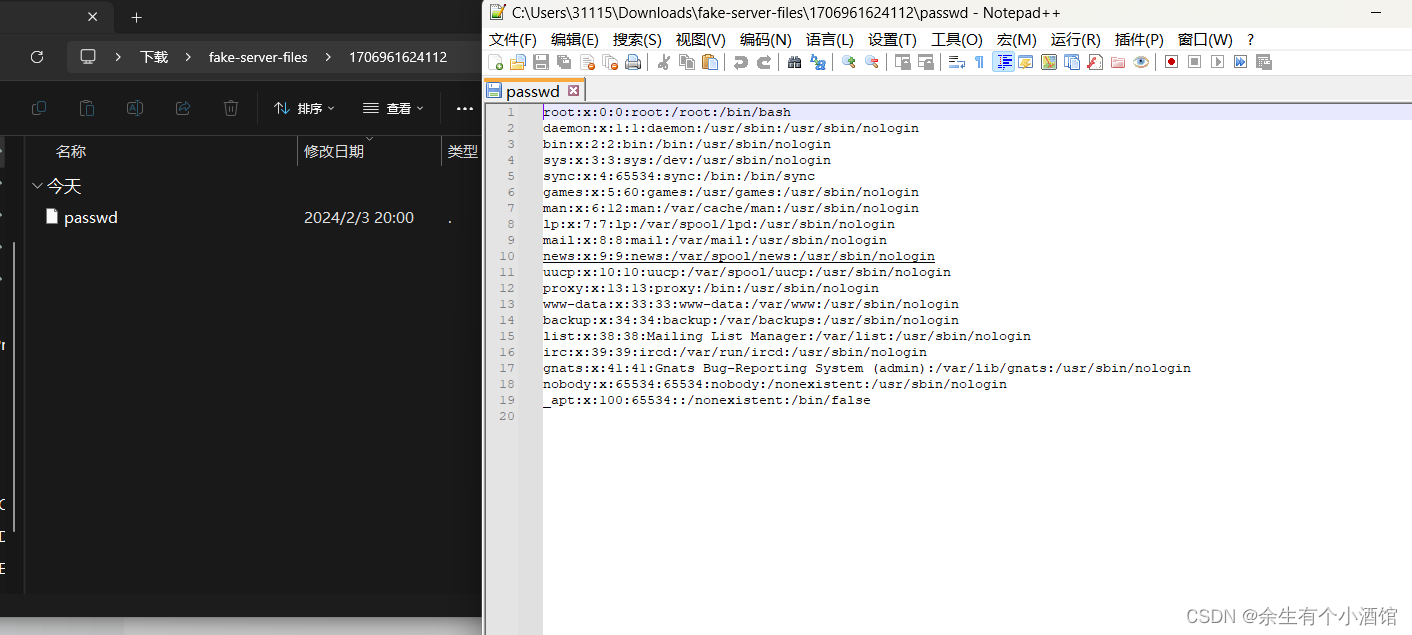This screenshot has width=1412, height=635.
Task: Open the Document List panel icon
Action: 1072,62
